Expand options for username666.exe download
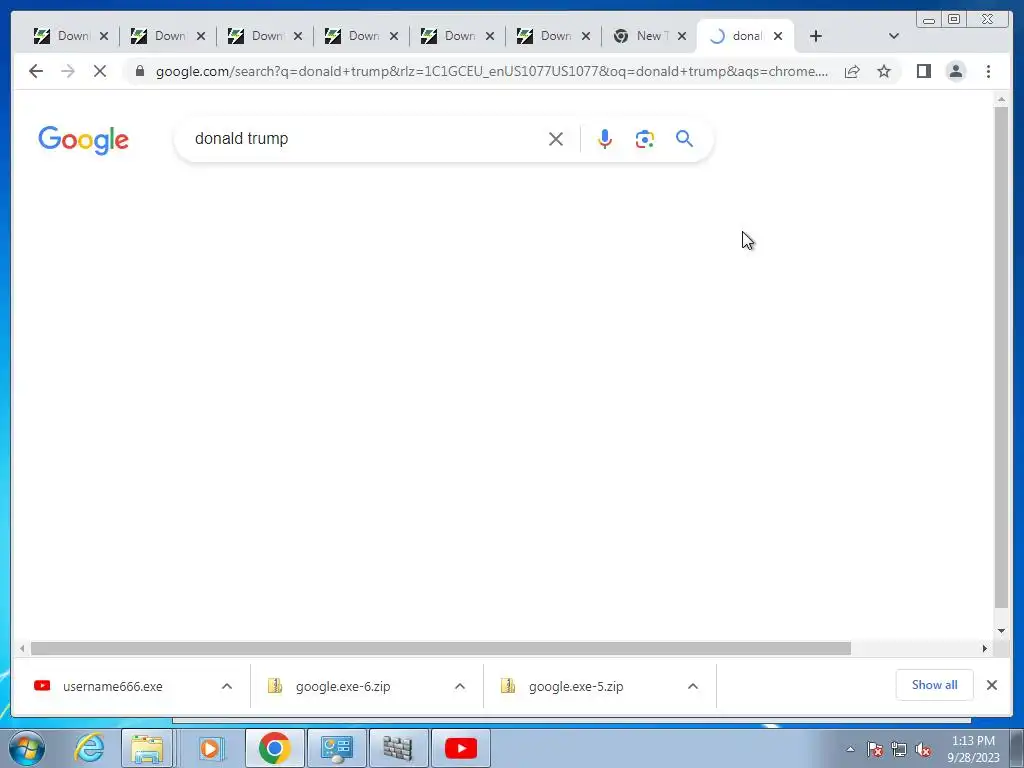The width and height of the screenshot is (1024, 768). [227, 686]
